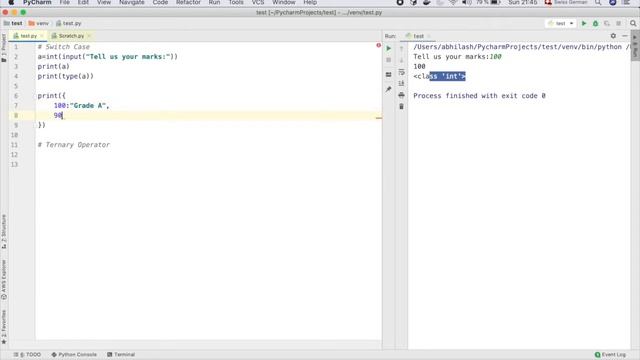640x360 pixels.
Task: Click gutter line number 13
Action: [14, 164]
